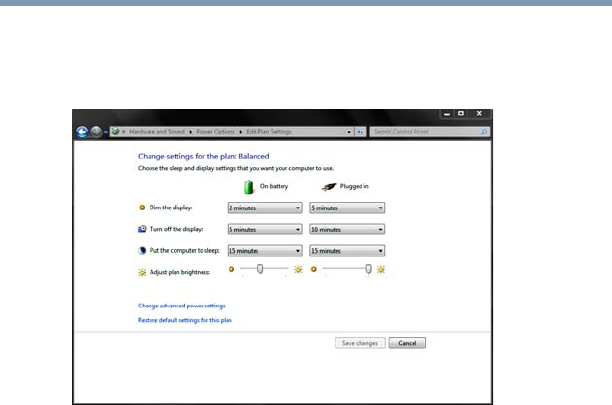Click the Cancel button
The height and width of the screenshot is (405, 612).
click(407, 343)
